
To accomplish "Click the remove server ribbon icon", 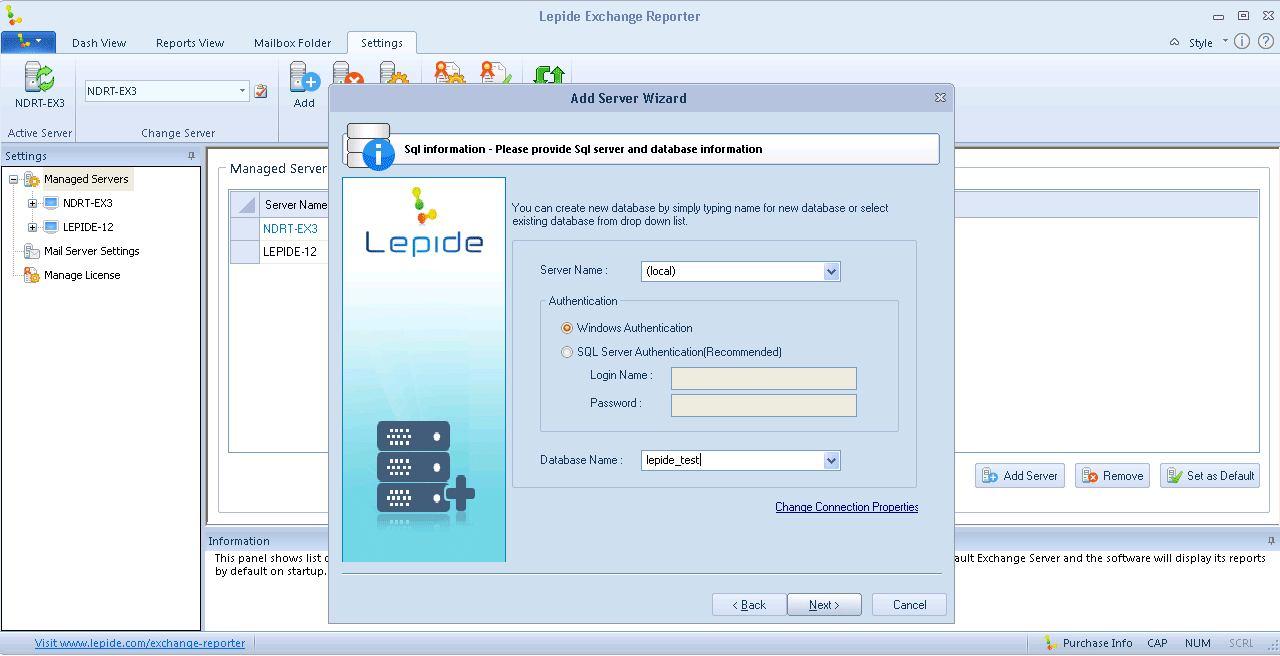I will (347, 74).
